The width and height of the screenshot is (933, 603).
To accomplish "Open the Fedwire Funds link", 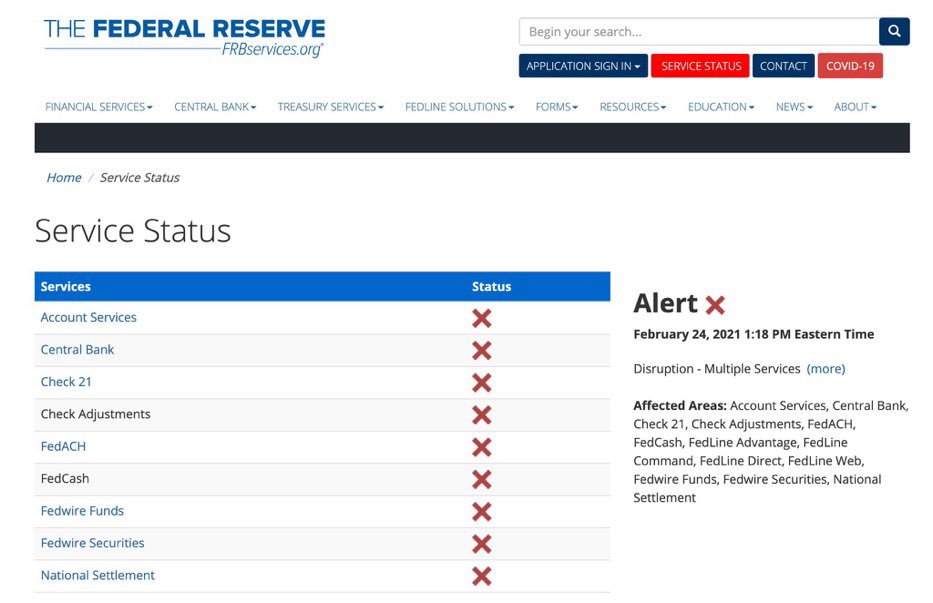I will (x=82, y=511).
